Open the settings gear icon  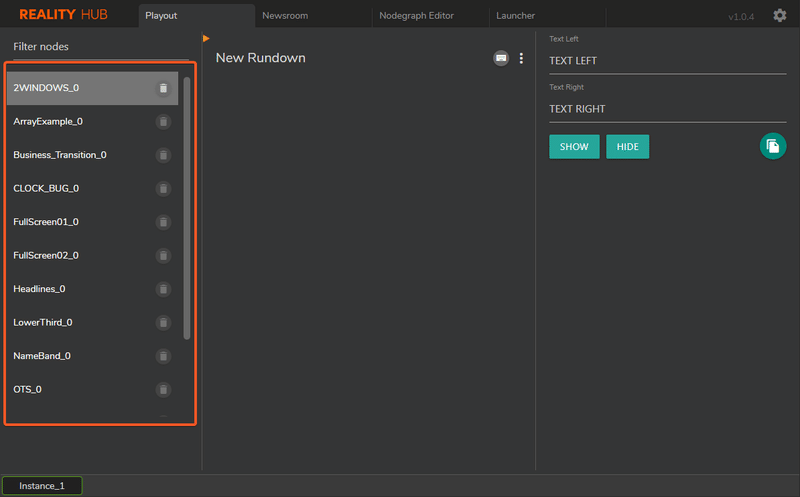(780, 16)
